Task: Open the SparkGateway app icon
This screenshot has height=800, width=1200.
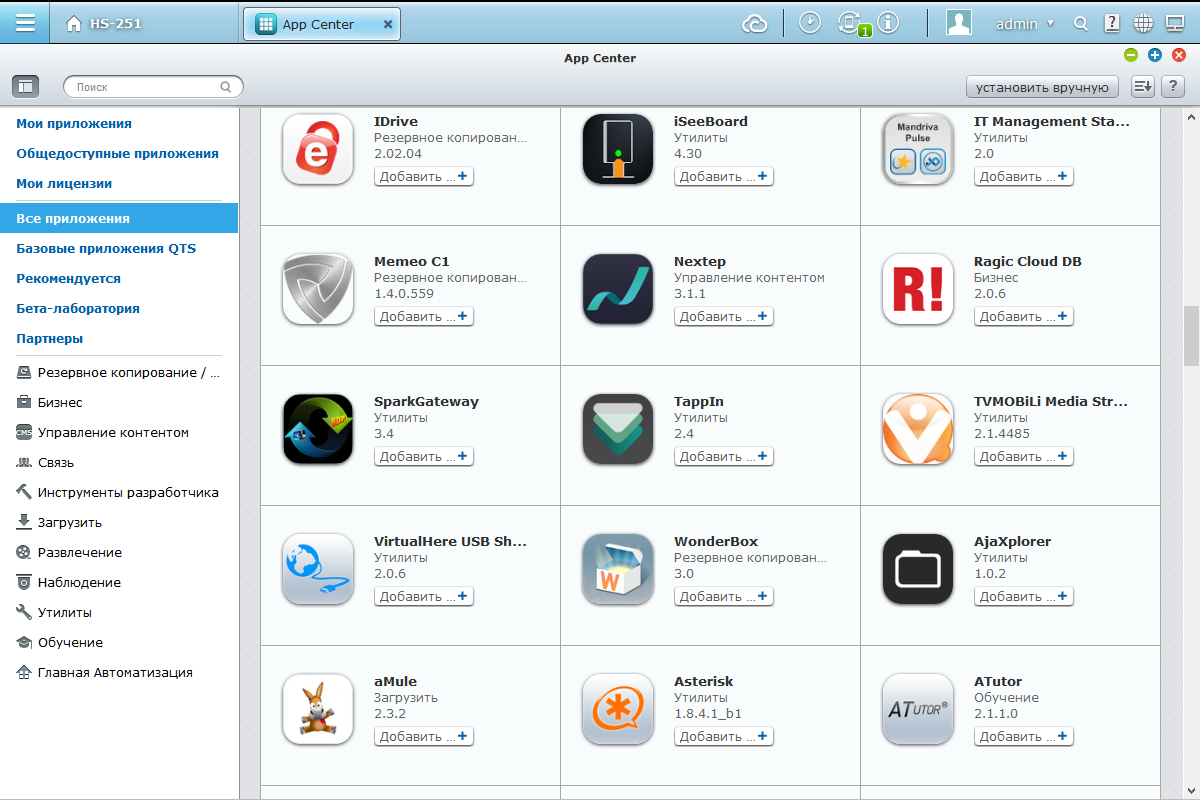Action: (x=318, y=429)
